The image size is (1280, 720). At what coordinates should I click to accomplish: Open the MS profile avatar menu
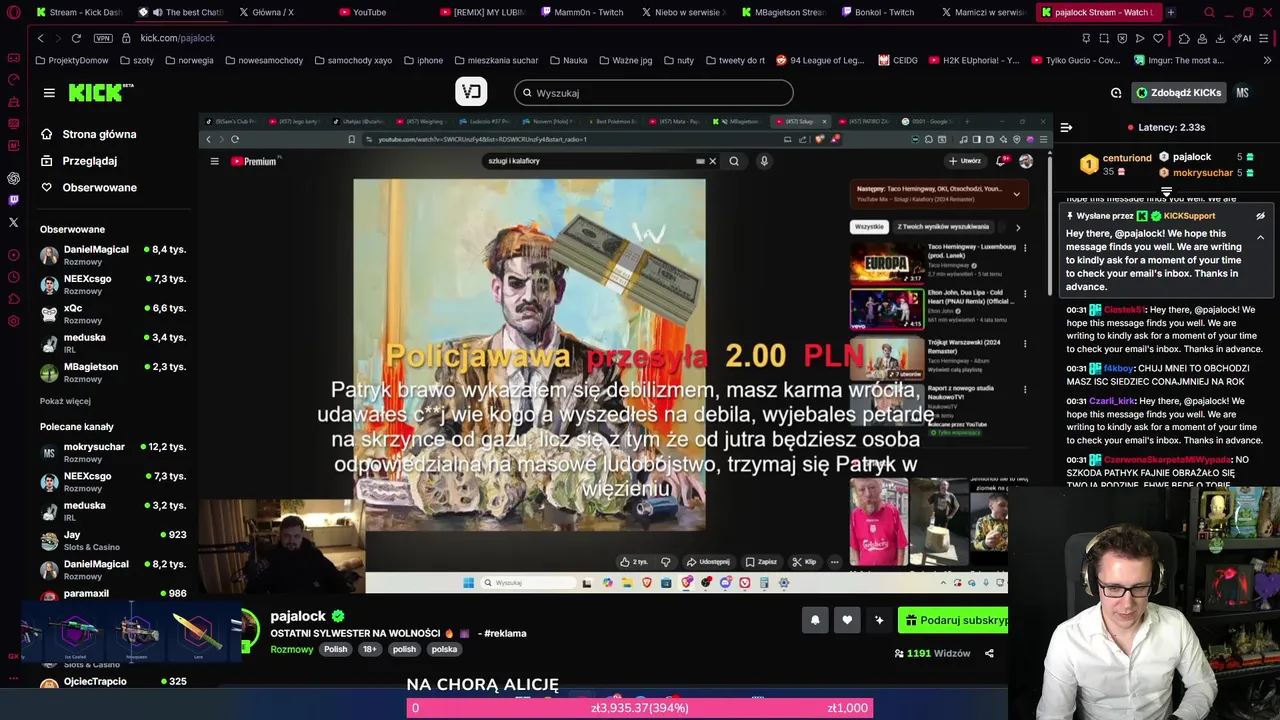click(x=1242, y=93)
